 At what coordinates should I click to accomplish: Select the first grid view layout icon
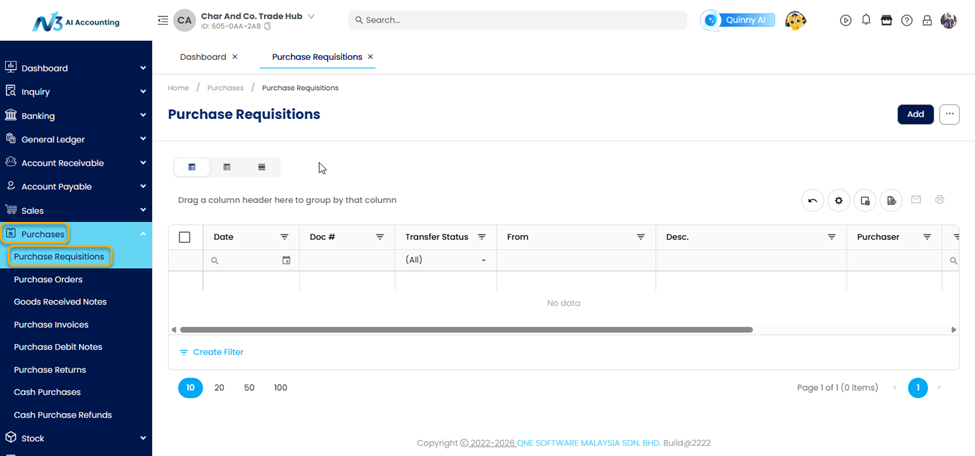pyautogui.click(x=192, y=167)
